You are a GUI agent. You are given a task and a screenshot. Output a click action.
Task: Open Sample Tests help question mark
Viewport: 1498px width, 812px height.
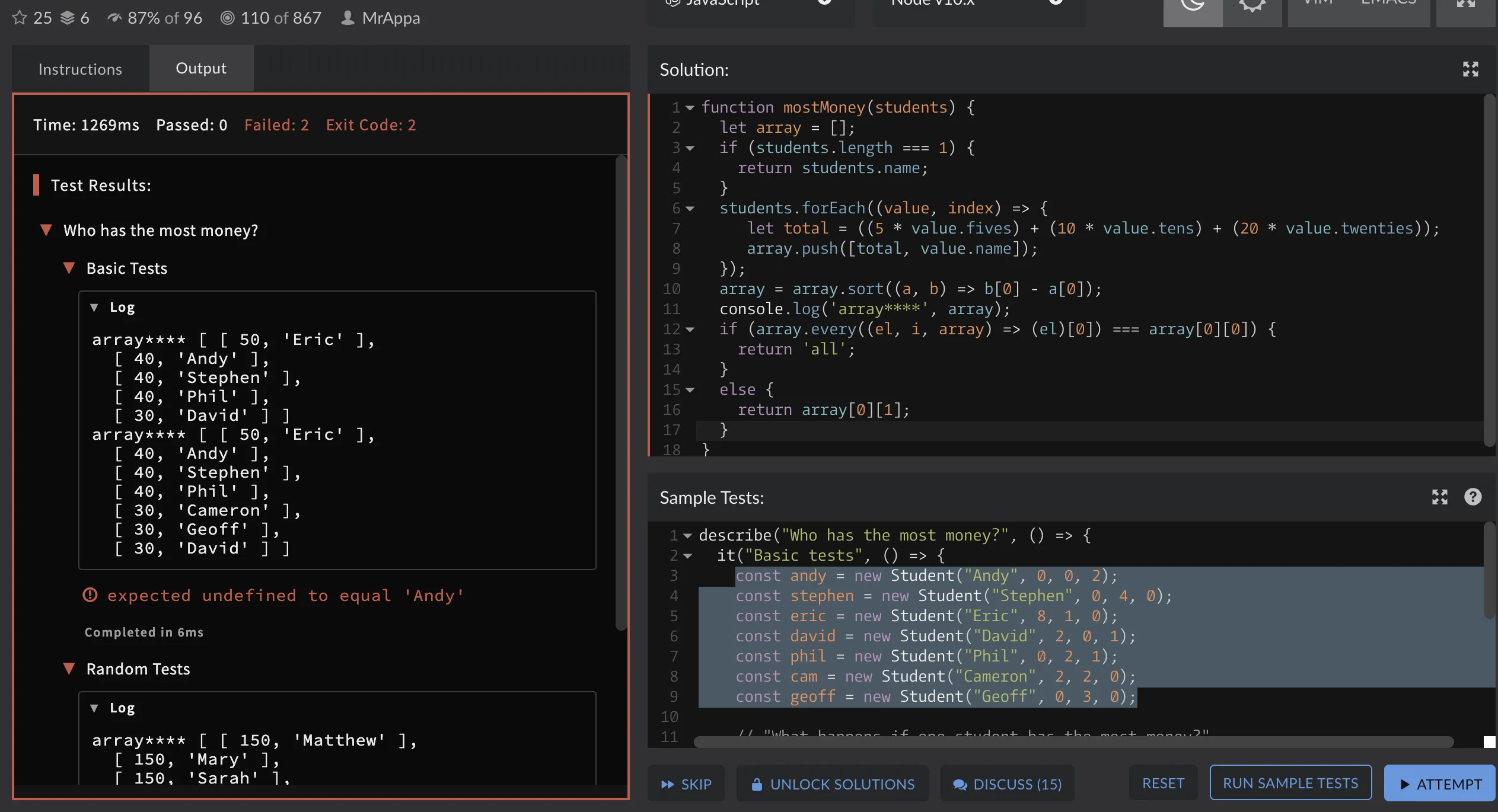pos(1472,497)
